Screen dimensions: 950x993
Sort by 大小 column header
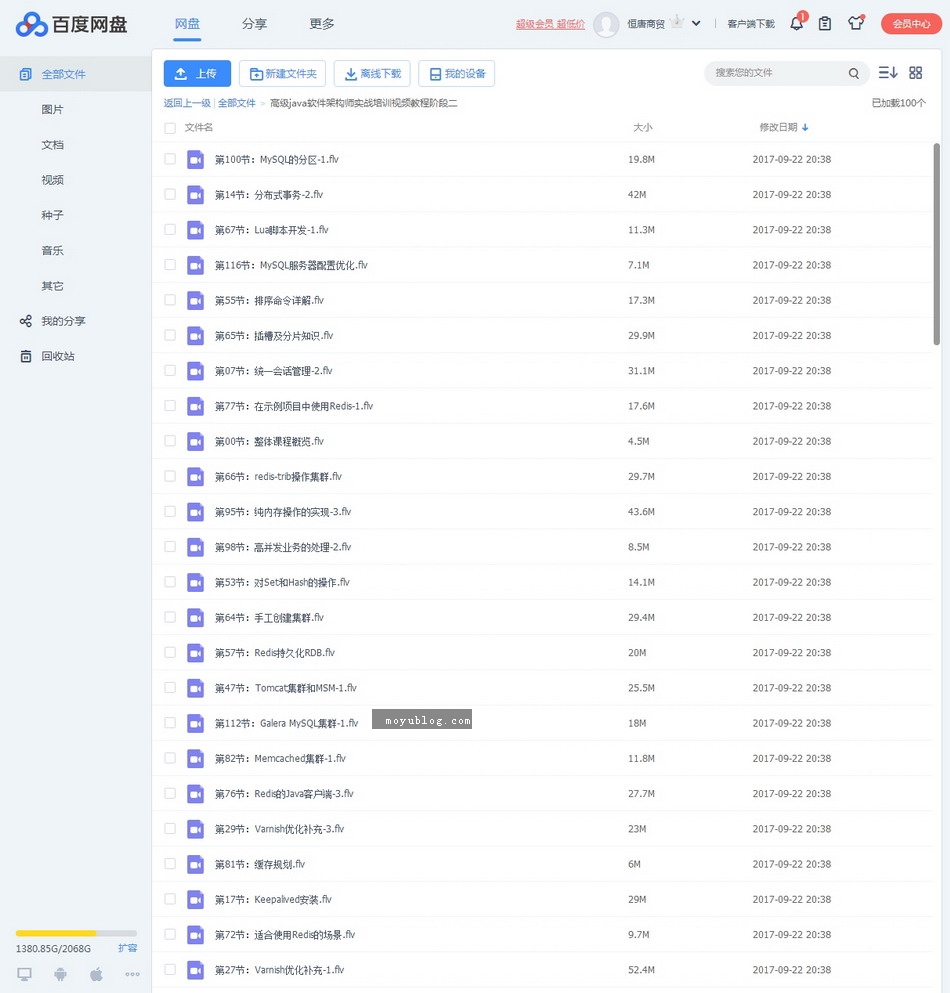coord(642,127)
